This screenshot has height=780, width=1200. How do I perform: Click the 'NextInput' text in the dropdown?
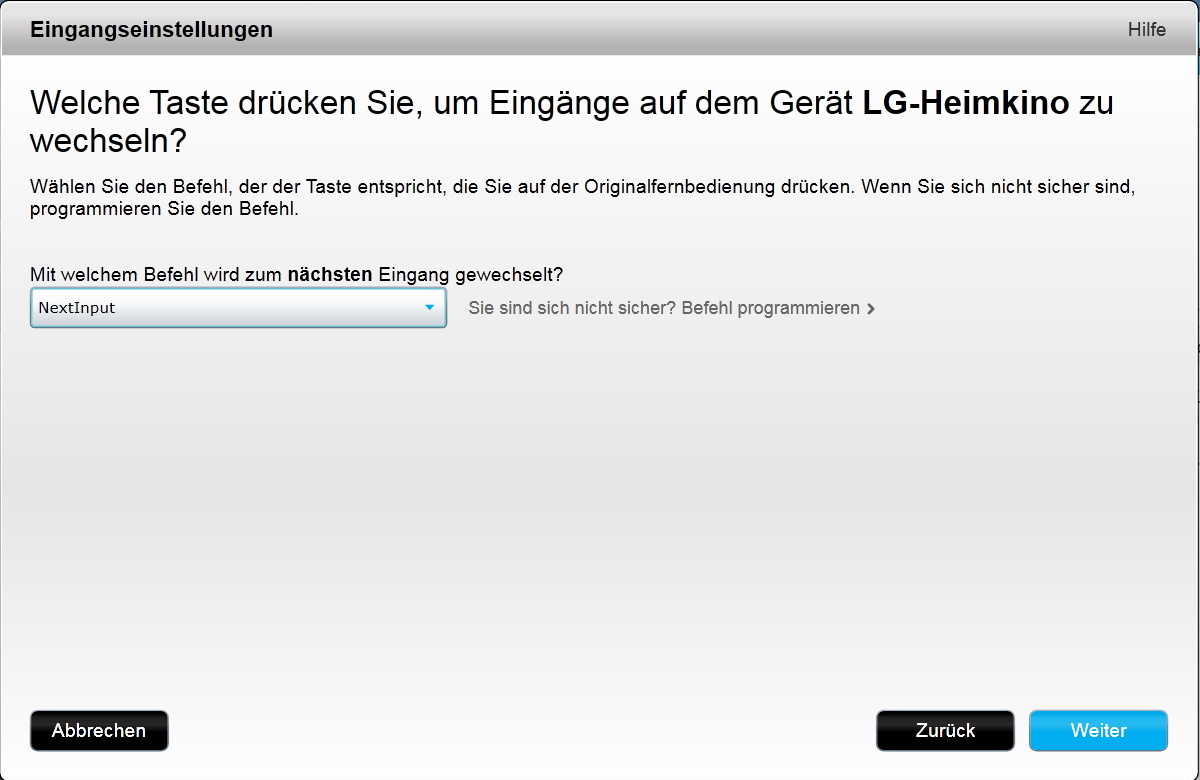point(77,308)
